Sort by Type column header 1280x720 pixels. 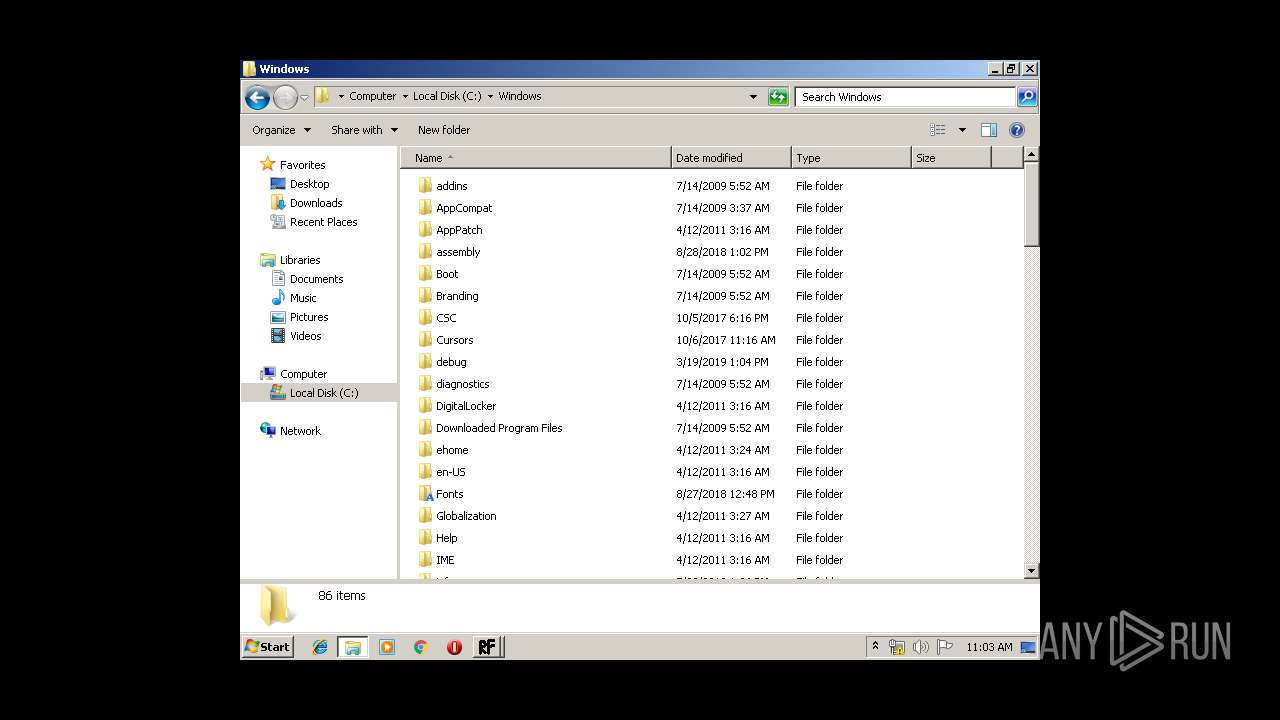pyautogui.click(x=851, y=158)
